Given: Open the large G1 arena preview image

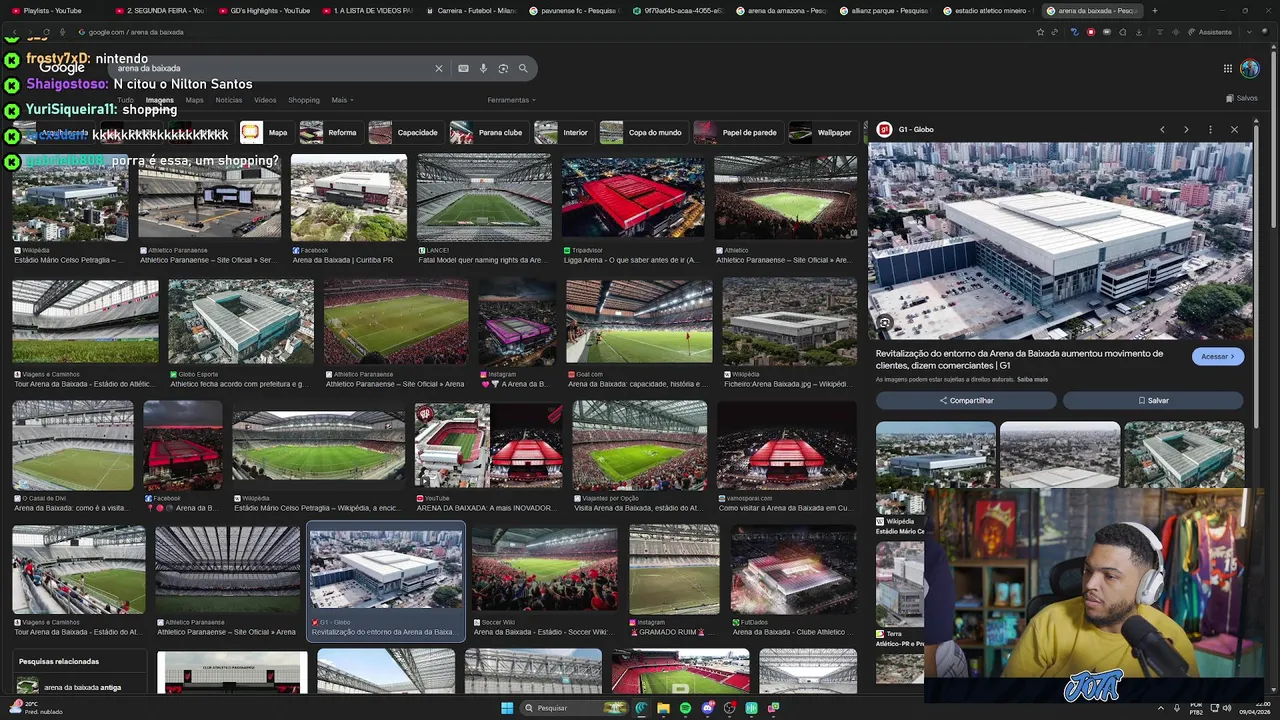Looking at the screenshot, I should (1060, 241).
